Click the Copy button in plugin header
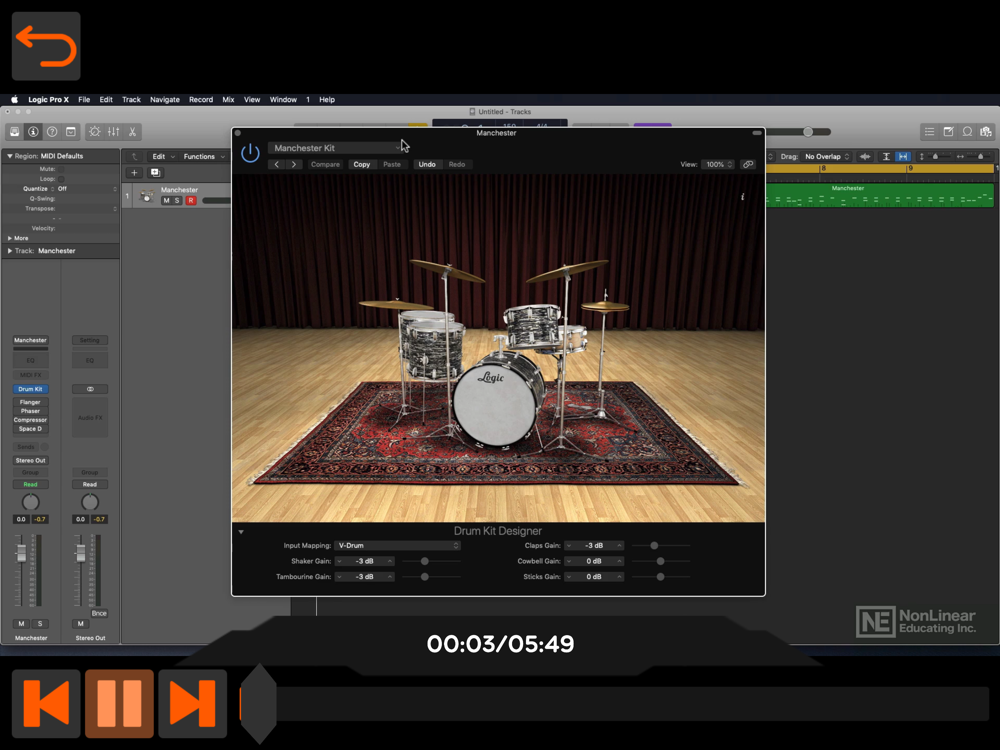The image size is (1000, 750). (362, 165)
